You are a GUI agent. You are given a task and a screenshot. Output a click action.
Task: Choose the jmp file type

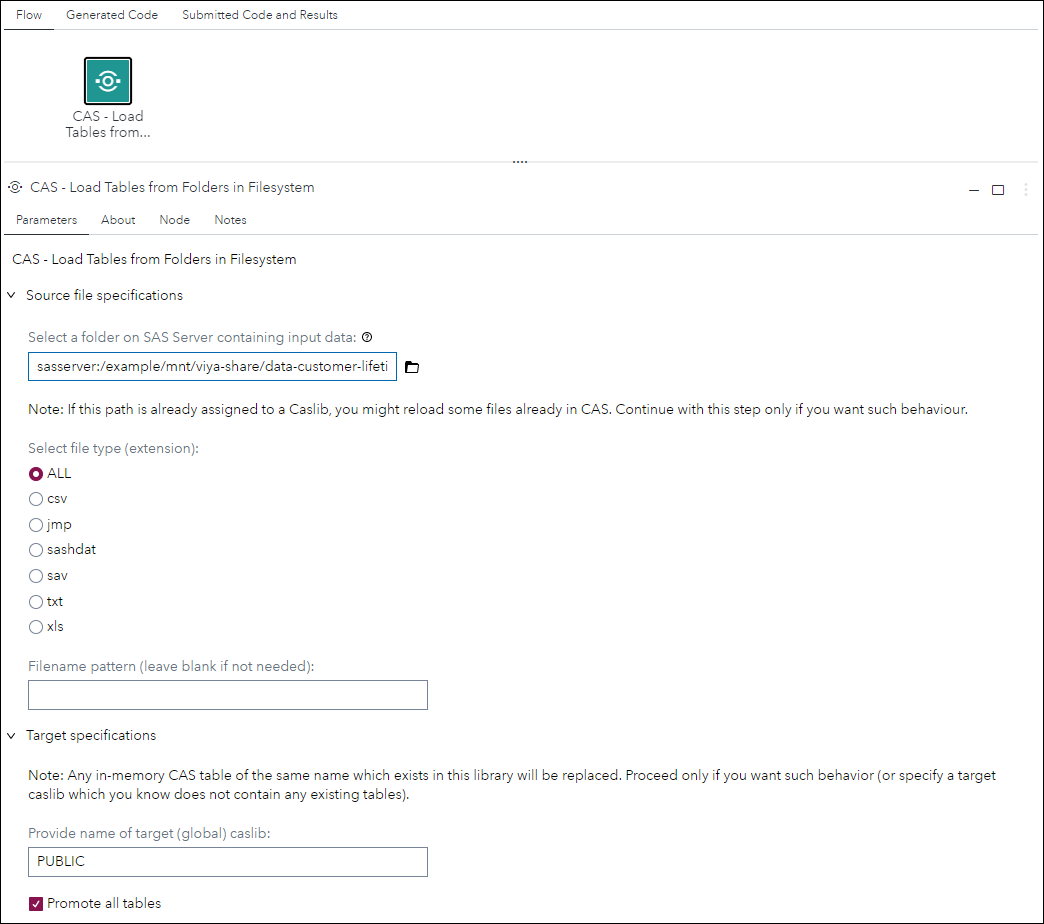click(36, 525)
